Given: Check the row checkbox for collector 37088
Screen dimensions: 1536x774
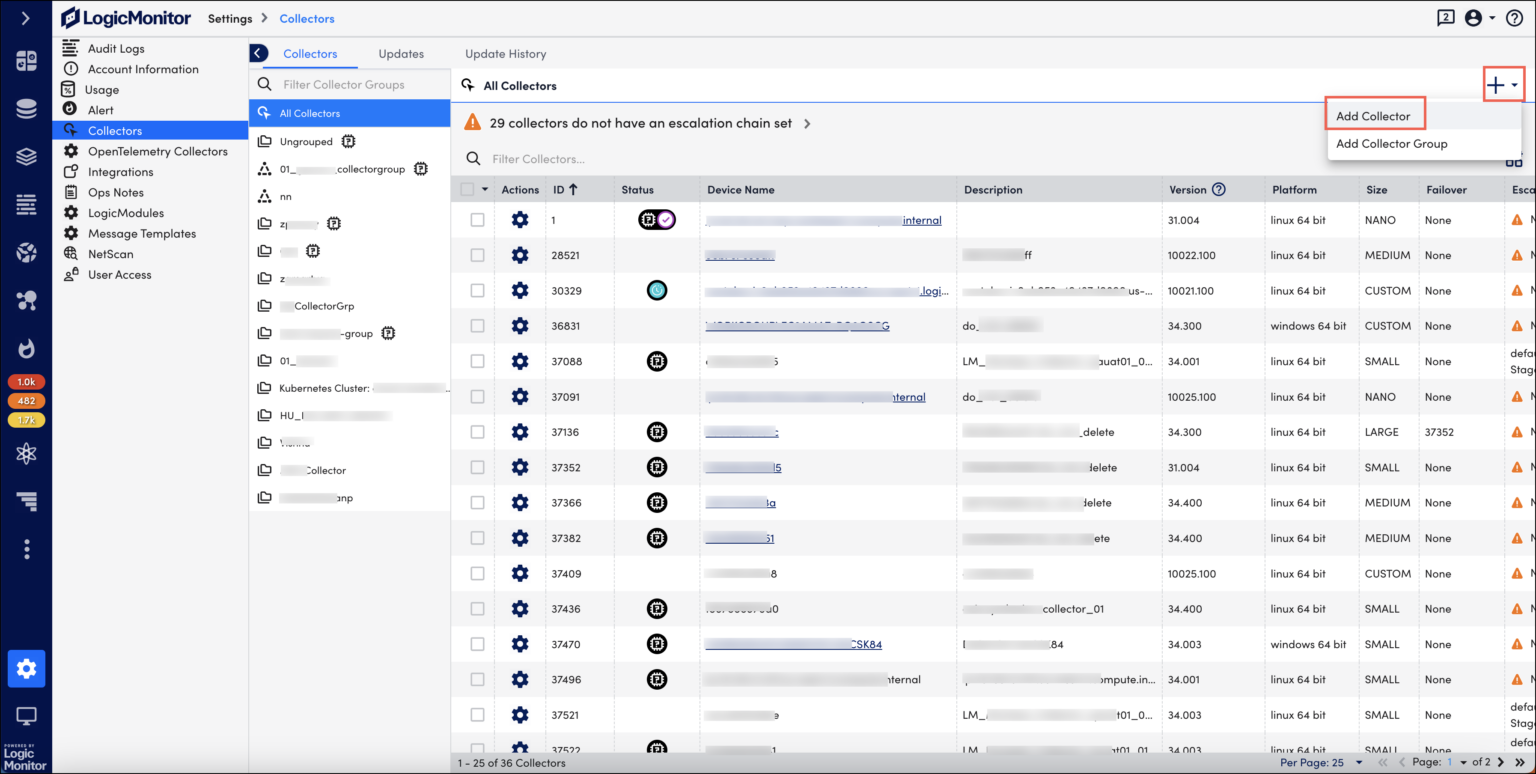Looking at the screenshot, I should click(x=477, y=361).
